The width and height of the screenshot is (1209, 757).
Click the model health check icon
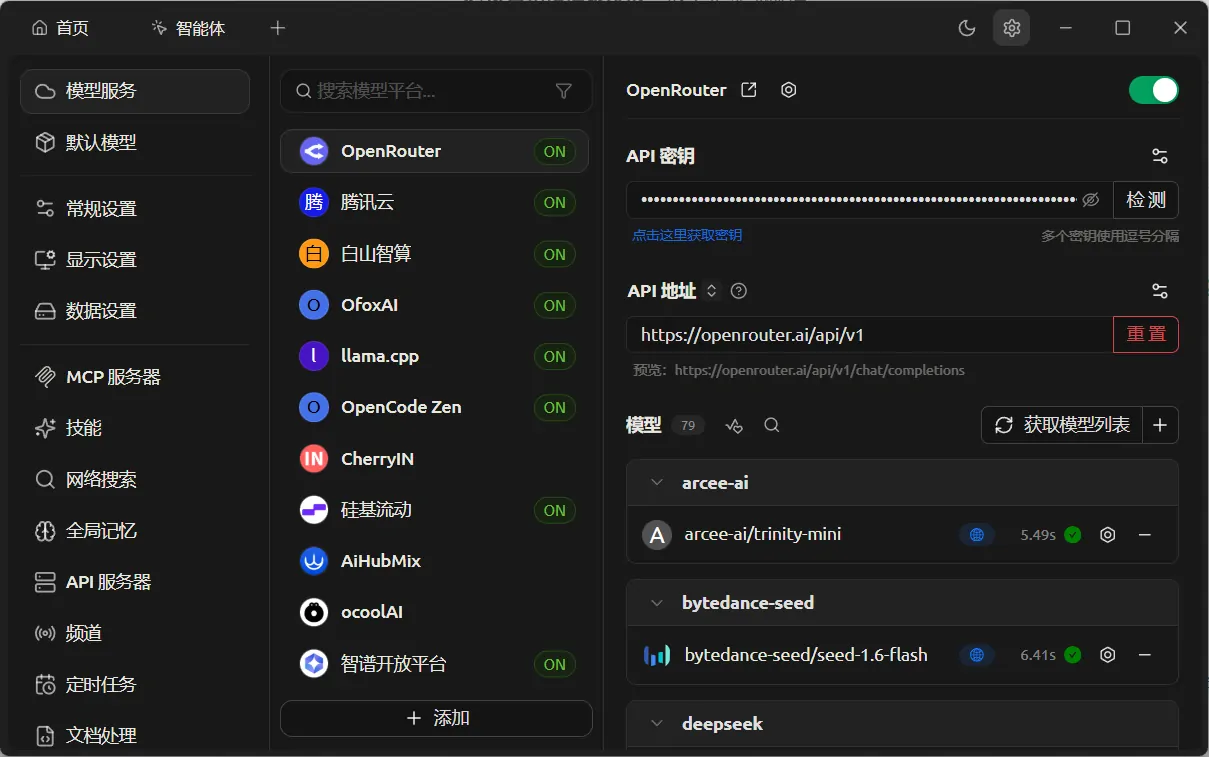click(x=735, y=425)
